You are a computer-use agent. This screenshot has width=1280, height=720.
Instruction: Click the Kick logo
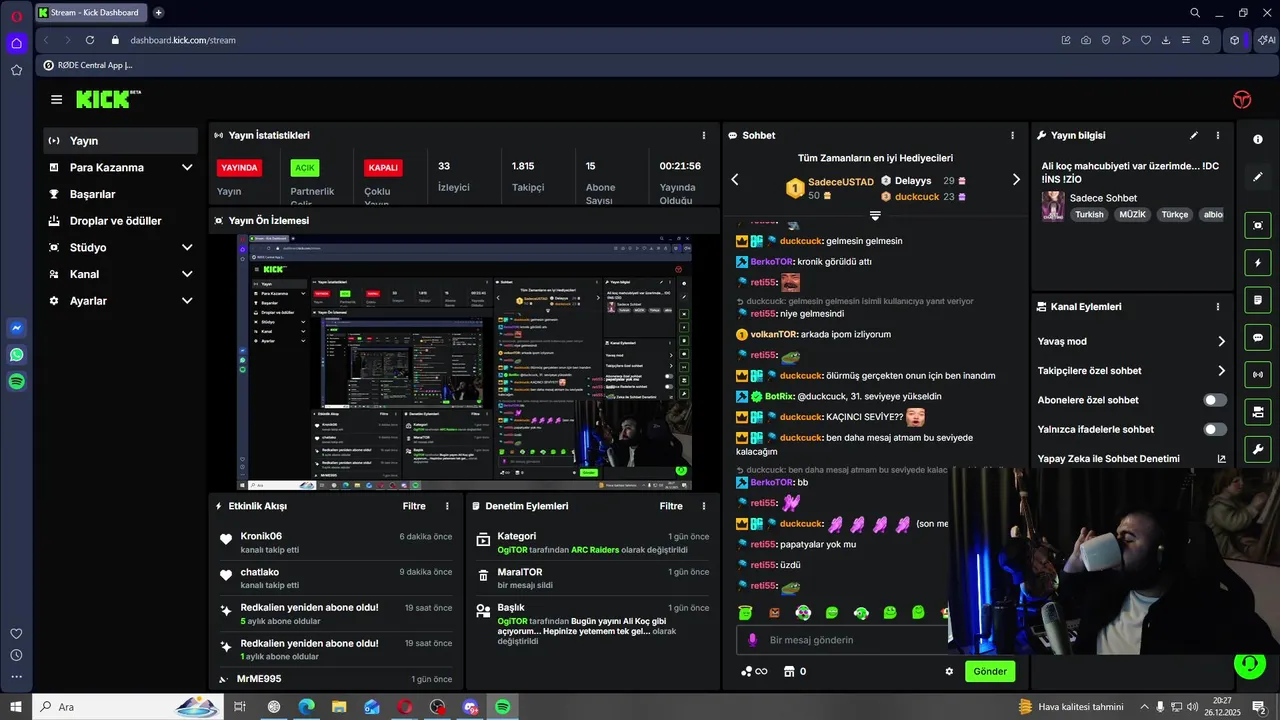(108, 99)
